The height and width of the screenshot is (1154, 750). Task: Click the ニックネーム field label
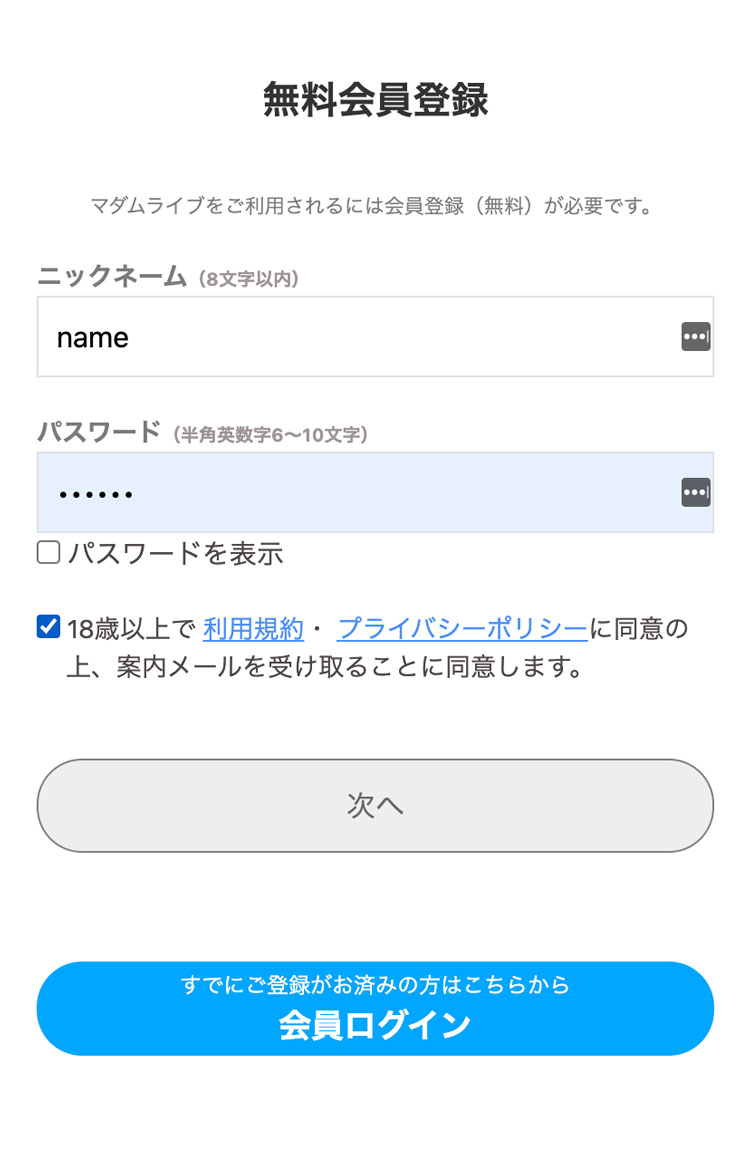[x=112, y=276]
